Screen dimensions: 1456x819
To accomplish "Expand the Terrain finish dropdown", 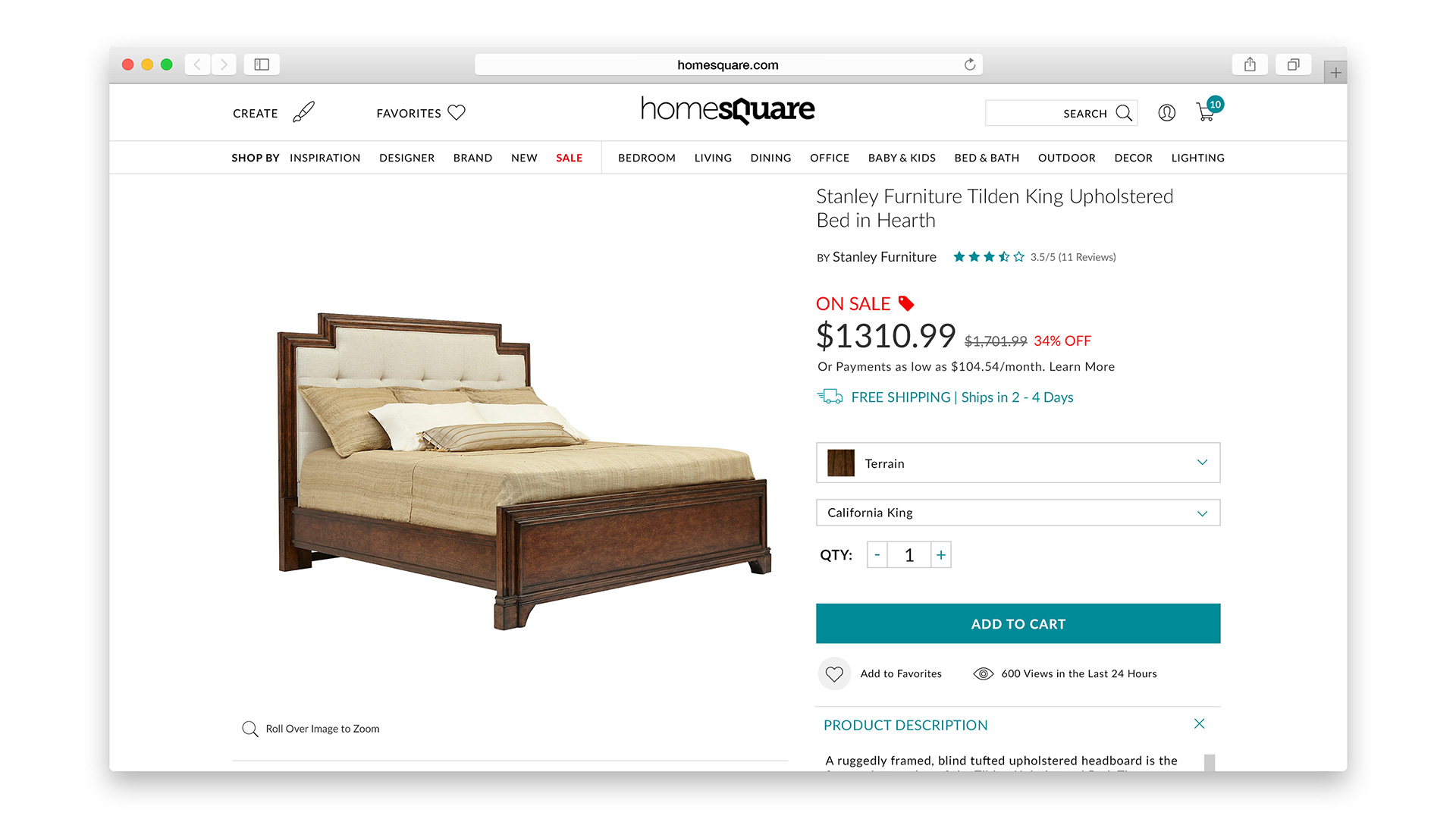I will pos(1018,463).
